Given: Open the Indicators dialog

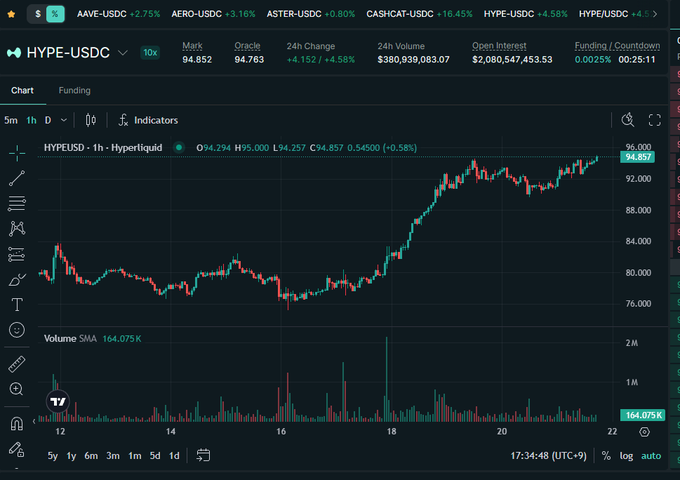Looking at the screenshot, I should point(148,120).
